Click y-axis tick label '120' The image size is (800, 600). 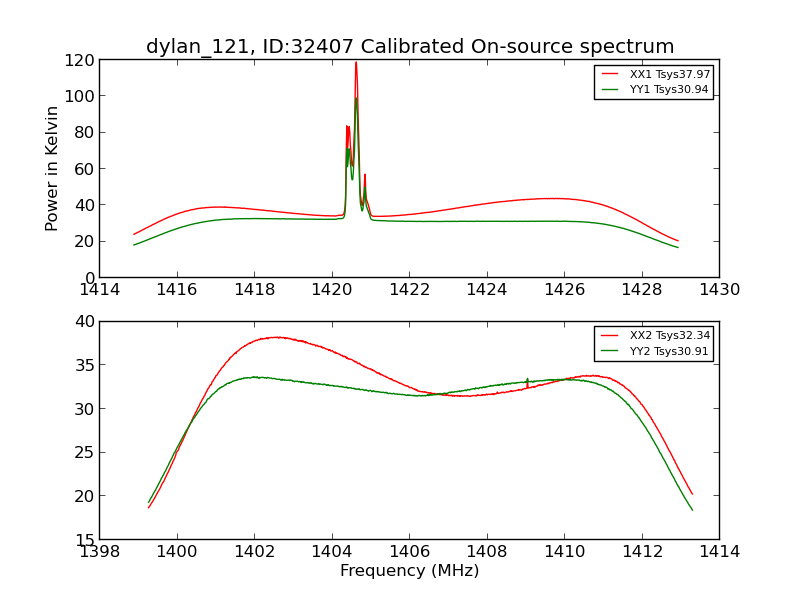pyautogui.click(x=80, y=61)
